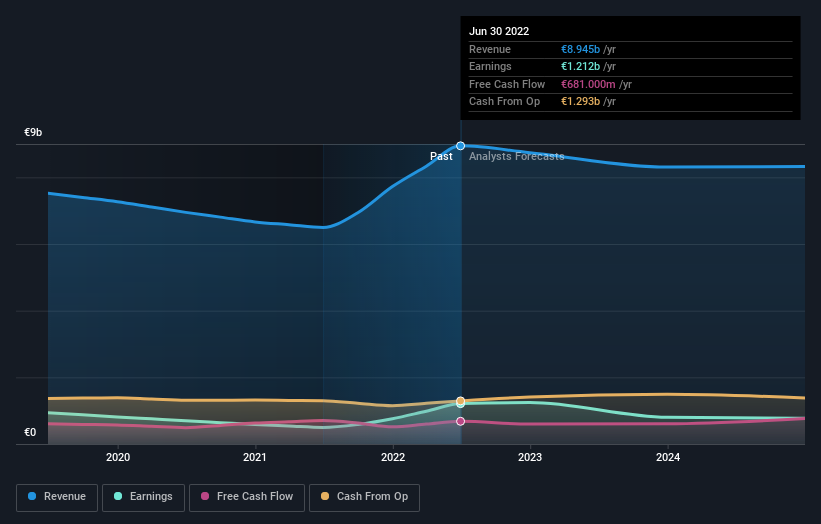Click the Analysts Forecasts label
The width and height of the screenshot is (821, 524).
[517, 156]
